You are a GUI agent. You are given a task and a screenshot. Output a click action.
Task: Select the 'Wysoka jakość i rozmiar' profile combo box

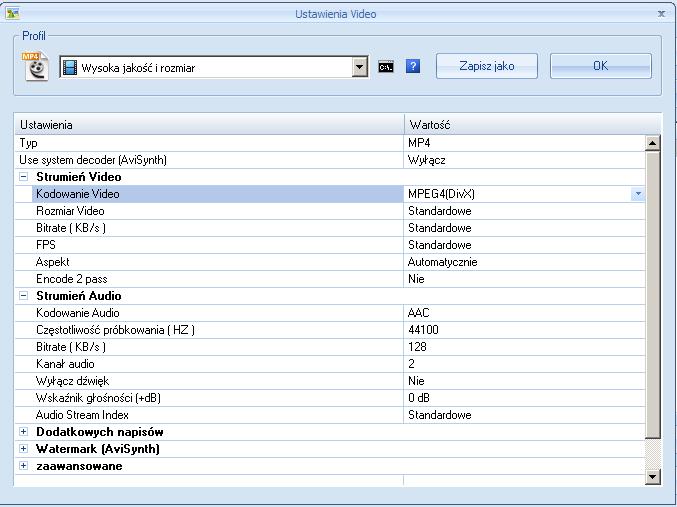tap(214, 67)
